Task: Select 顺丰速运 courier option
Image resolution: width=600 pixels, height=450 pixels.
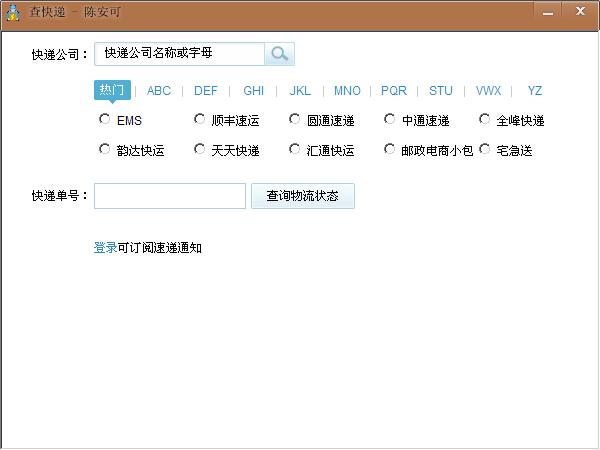Action: [x=199, y=119]
